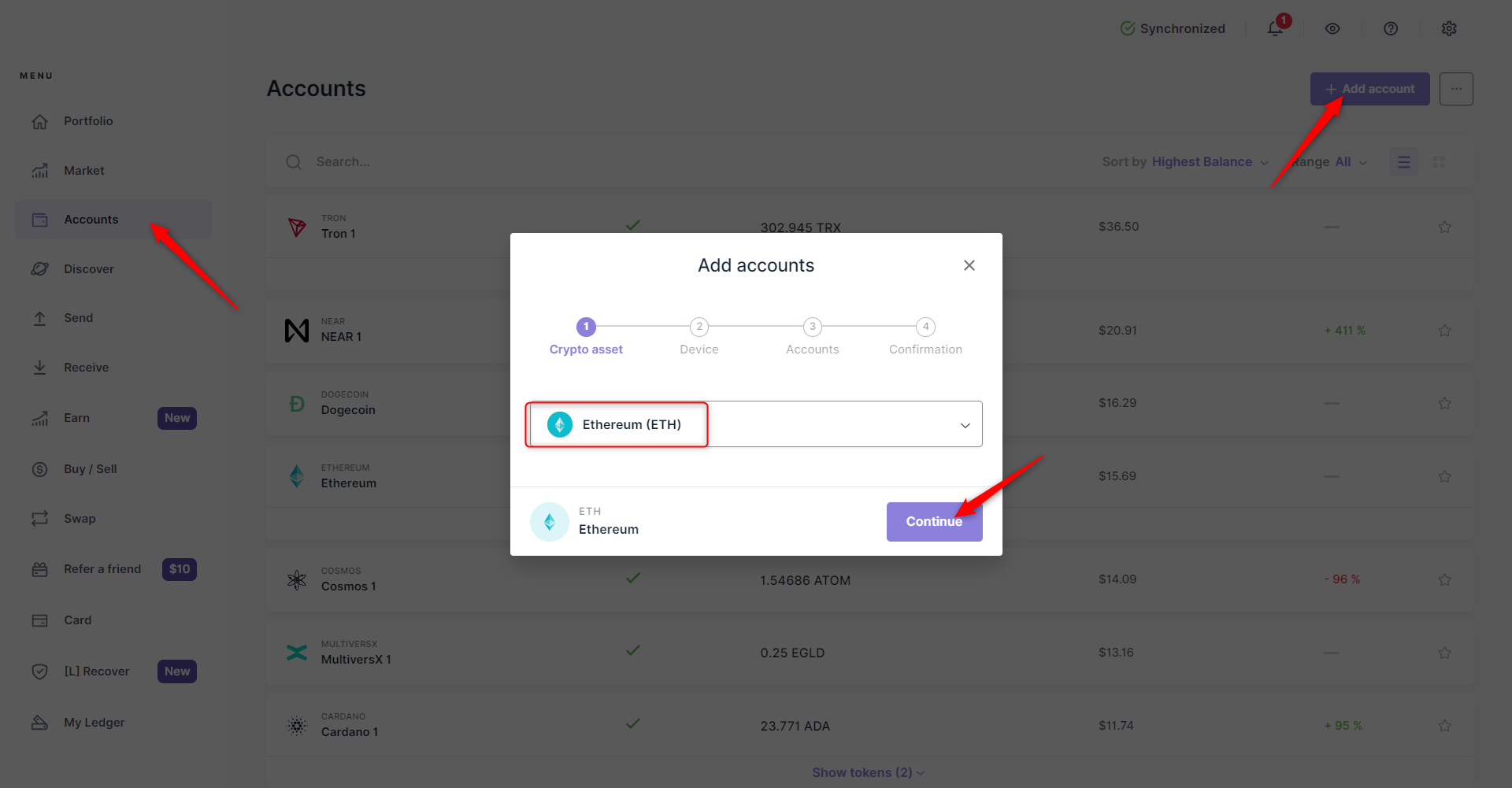Open the settings gear icon
Screen dimensions: 1512x788
pyautogui.click(x=1449, y=28)
